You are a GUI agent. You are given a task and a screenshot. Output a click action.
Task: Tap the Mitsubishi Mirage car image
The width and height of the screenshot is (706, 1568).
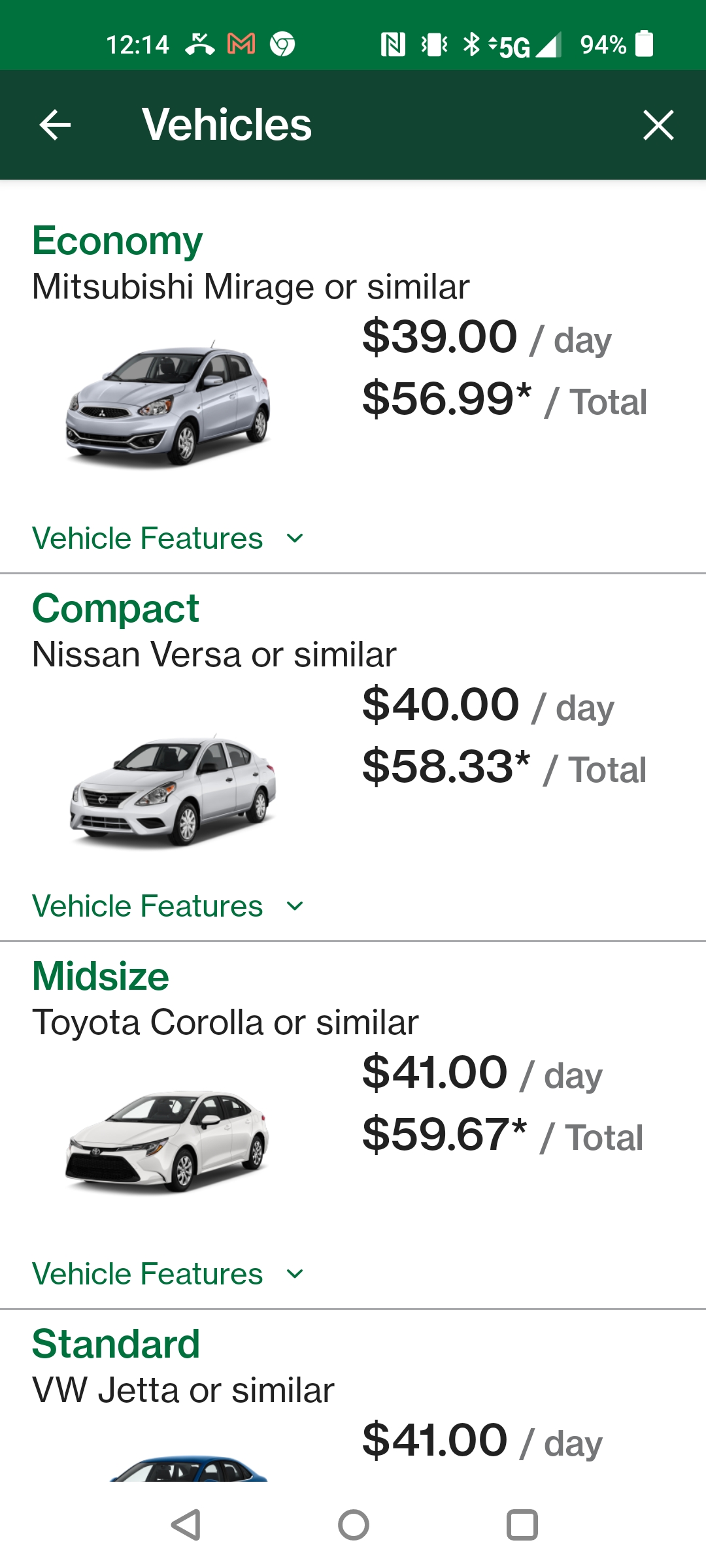(x=168, y=403)
